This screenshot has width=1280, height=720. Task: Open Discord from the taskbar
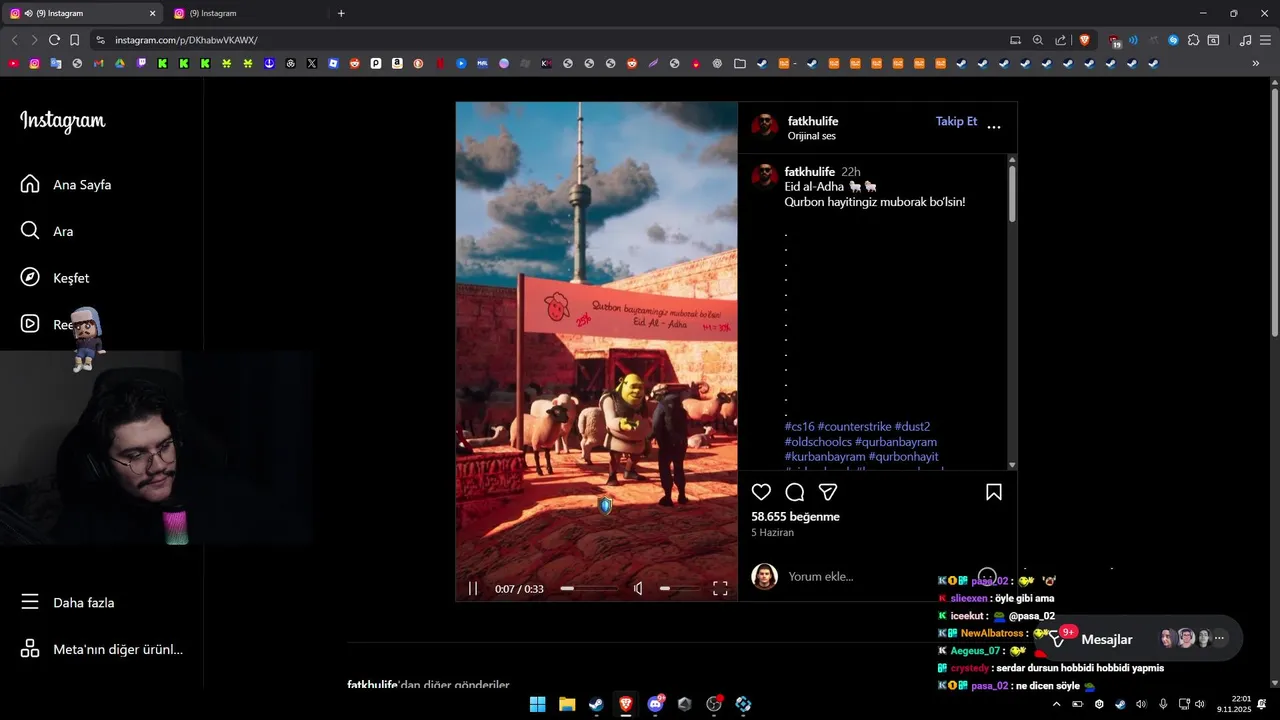(655, 704)
